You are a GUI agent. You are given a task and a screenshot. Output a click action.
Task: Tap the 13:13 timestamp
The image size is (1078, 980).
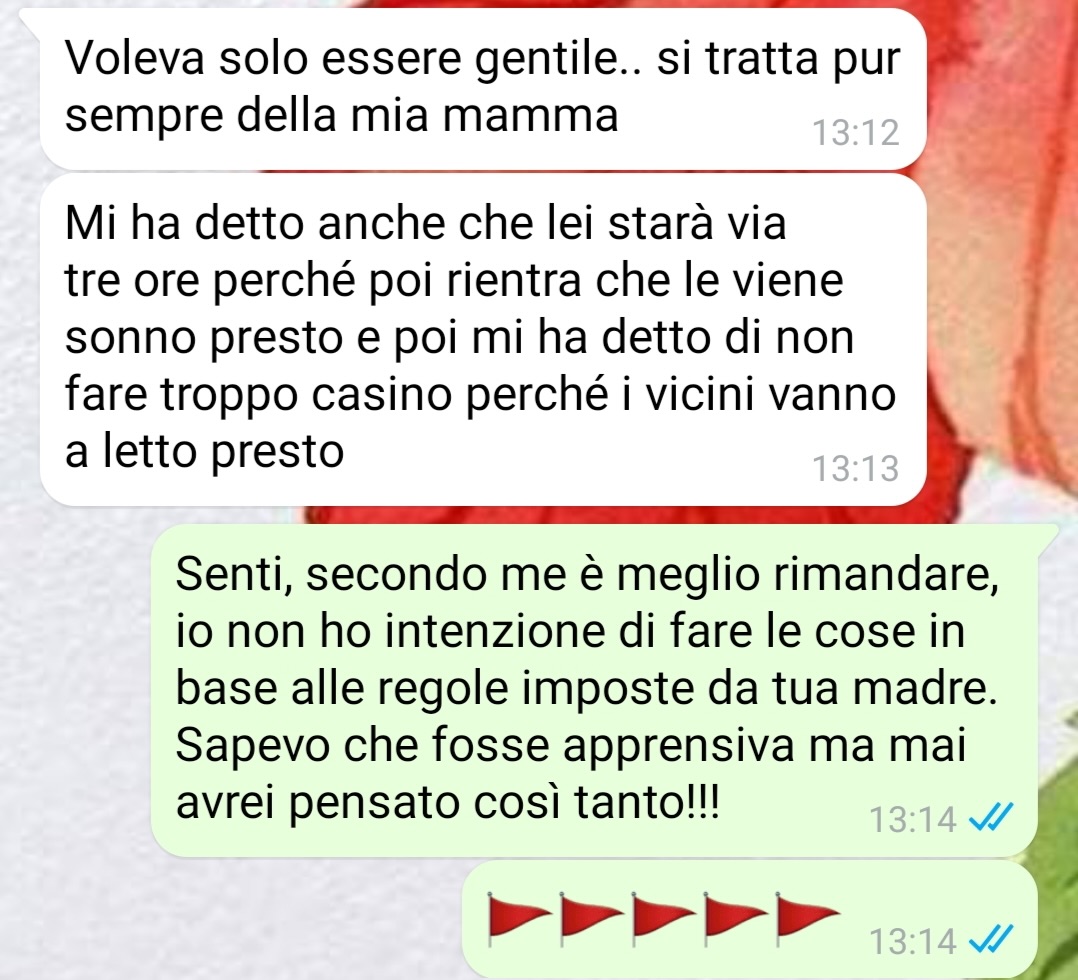click(x=856, y=468)
